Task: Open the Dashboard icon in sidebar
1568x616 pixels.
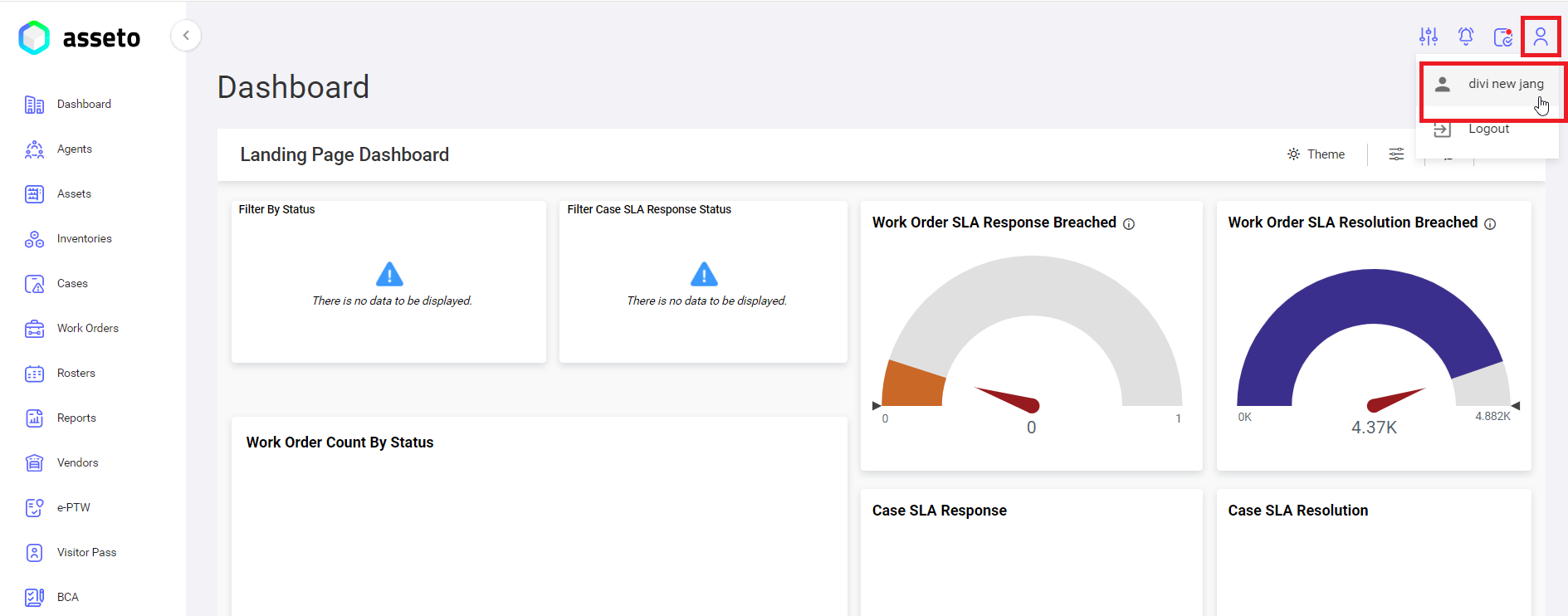Action: click(34, 105)
